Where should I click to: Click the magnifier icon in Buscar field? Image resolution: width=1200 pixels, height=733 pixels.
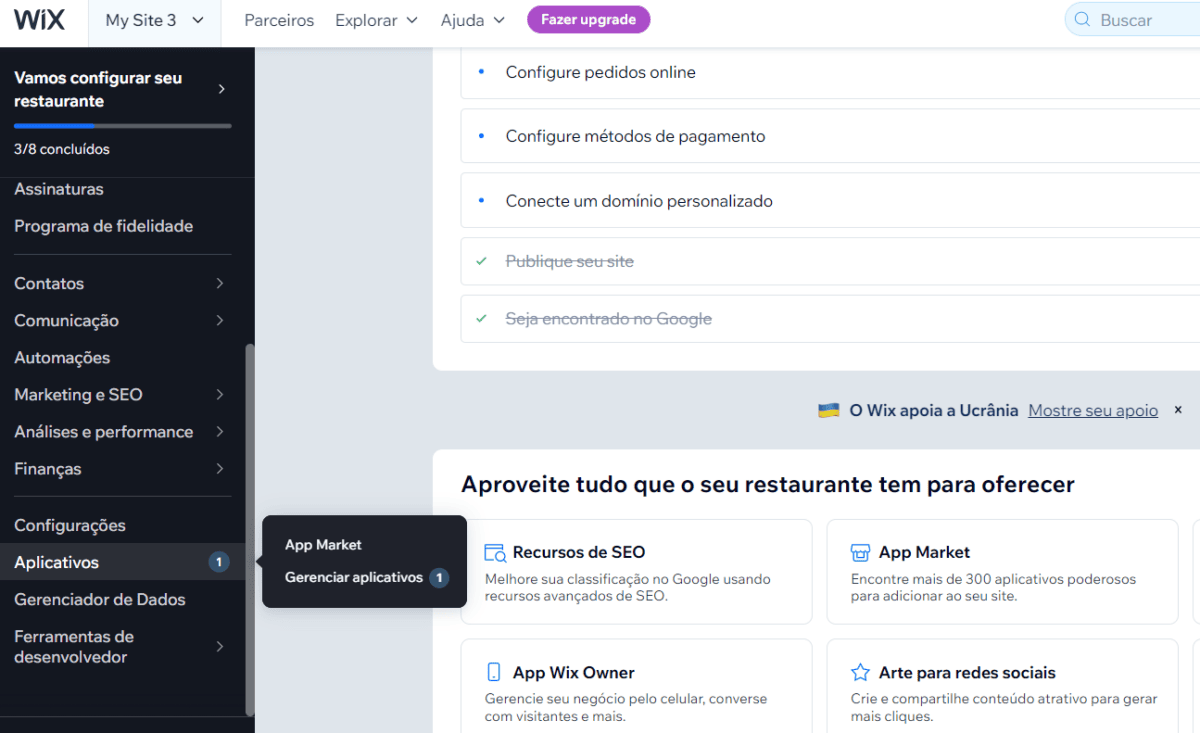(x=1080, y=19)
